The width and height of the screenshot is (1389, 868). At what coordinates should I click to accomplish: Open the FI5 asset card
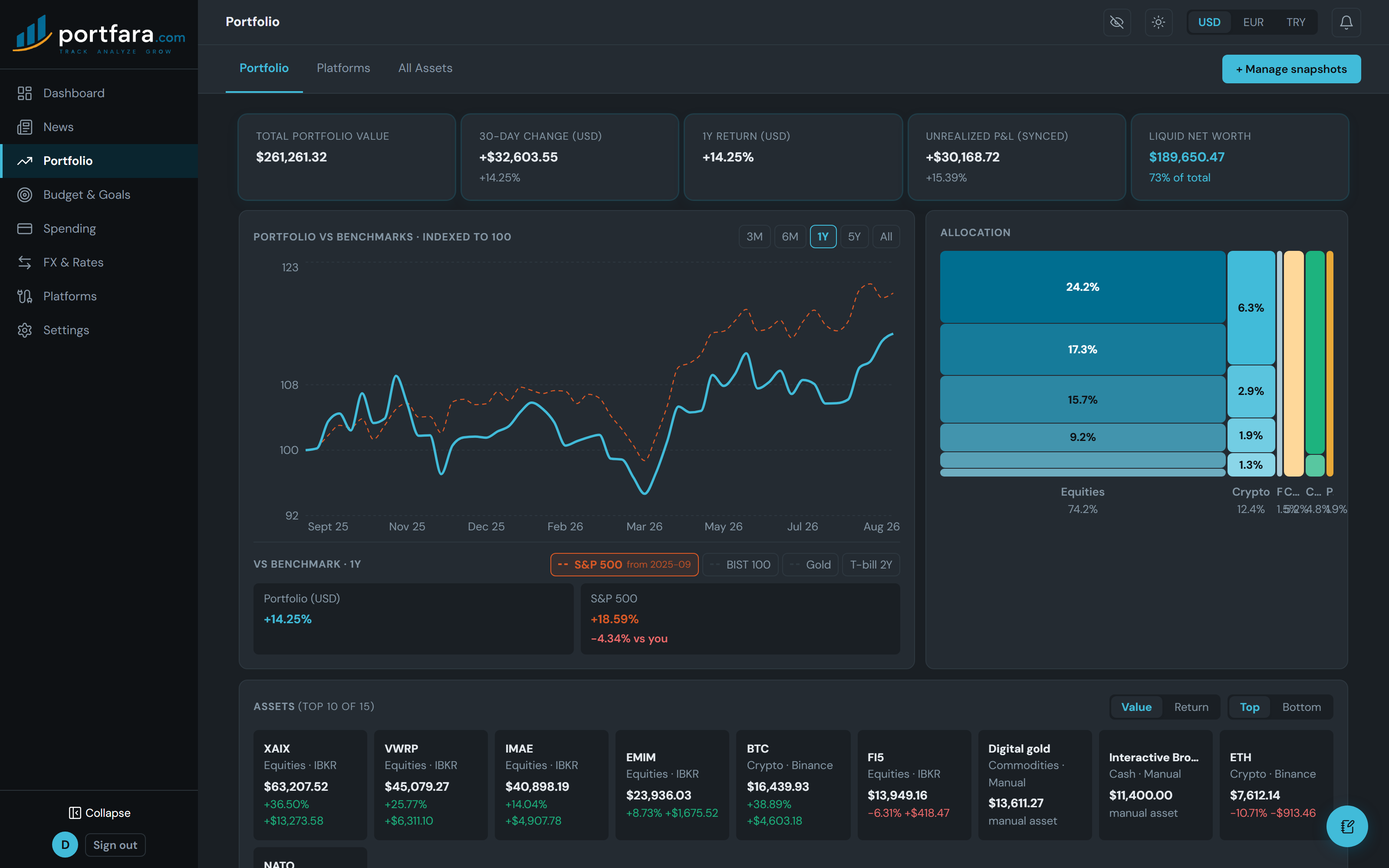pyautogui.click(x=914, y=784)
